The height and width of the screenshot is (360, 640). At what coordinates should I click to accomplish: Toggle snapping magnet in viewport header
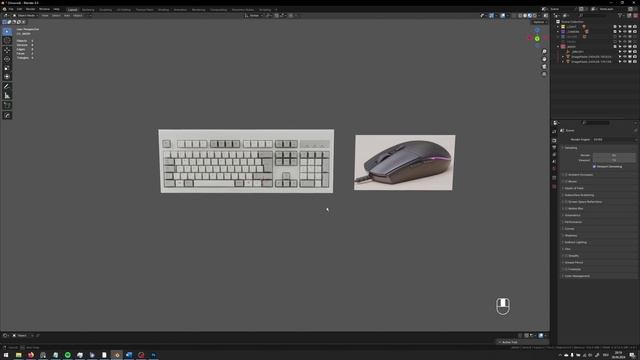(x=276, y=16)
